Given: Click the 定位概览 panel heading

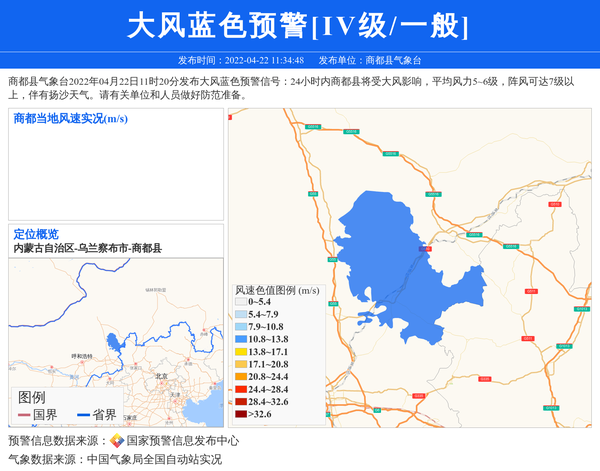Looking at the screenshot, I should click(x=36, y=234).
